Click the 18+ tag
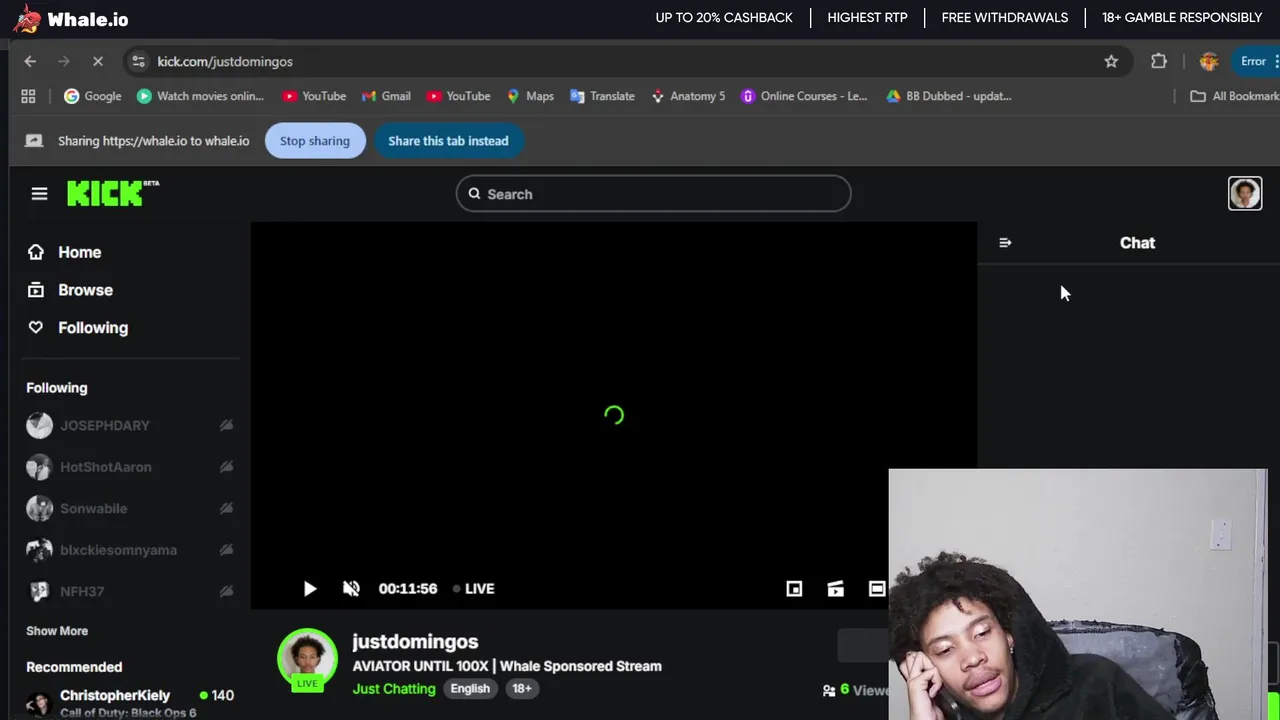1280x720 pixels. point(522,689)
